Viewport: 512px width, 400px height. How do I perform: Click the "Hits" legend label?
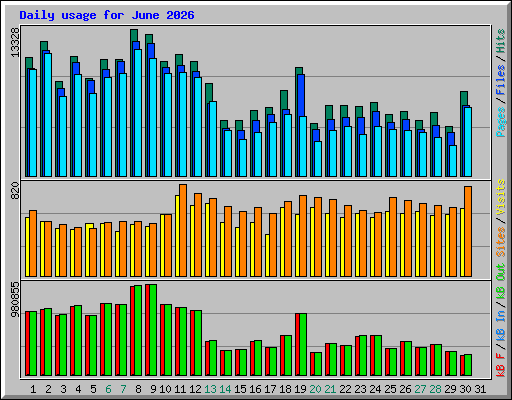click(501, 41)
